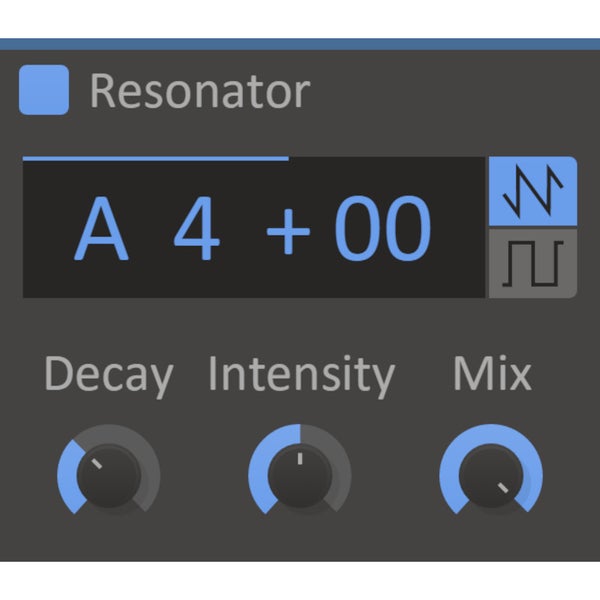Click the Intensity knob

tap(300, 476)
